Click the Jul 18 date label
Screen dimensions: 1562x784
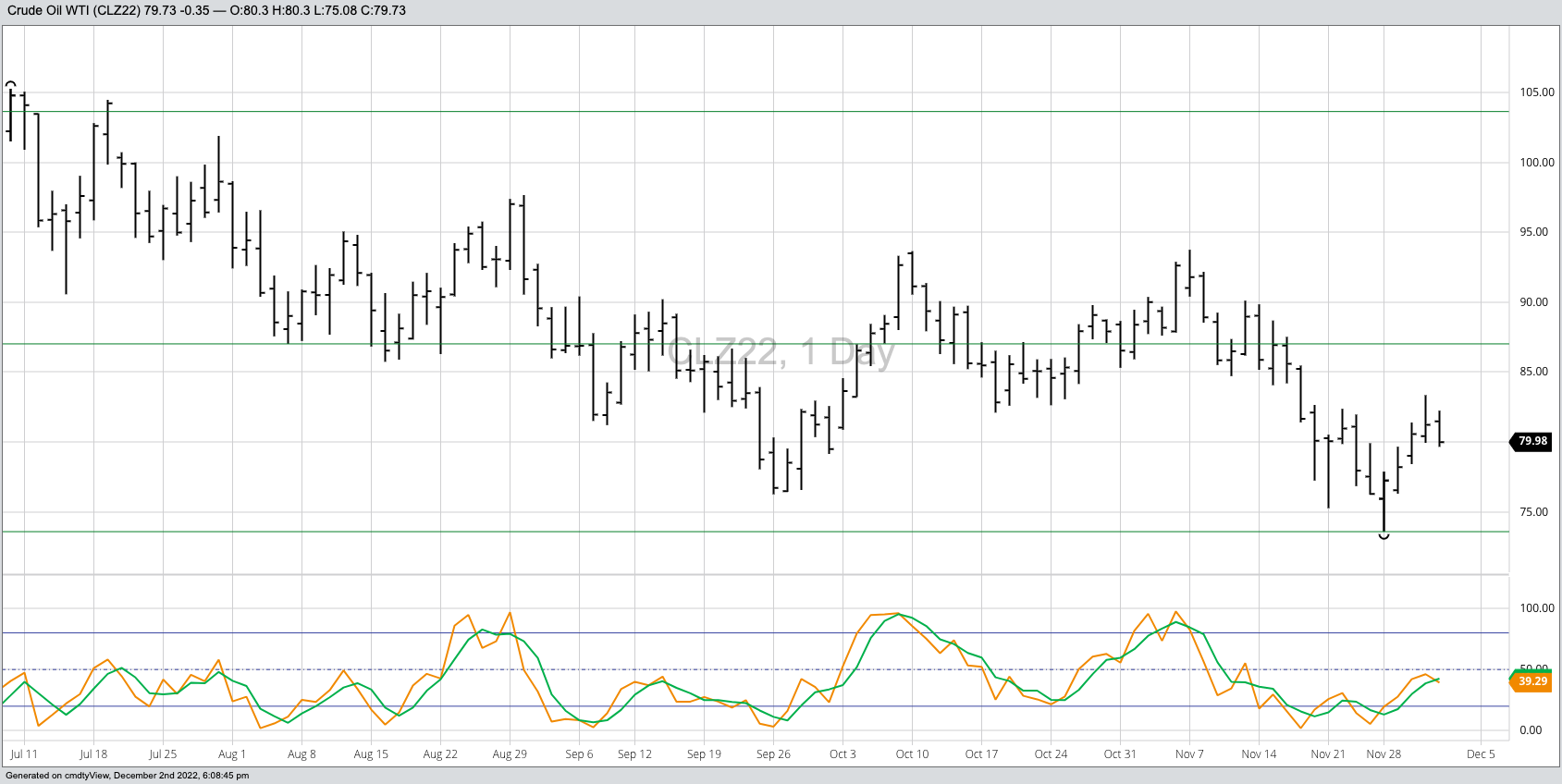tap(93, 754)
